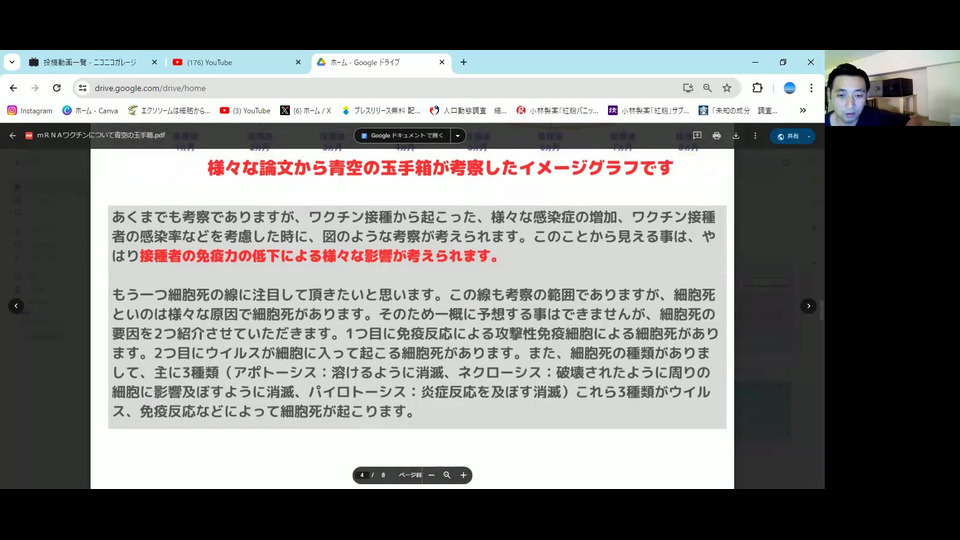The image size is (960, 540).
Task: Show more bookmarks with the double chevron
Action: (803, 111)
